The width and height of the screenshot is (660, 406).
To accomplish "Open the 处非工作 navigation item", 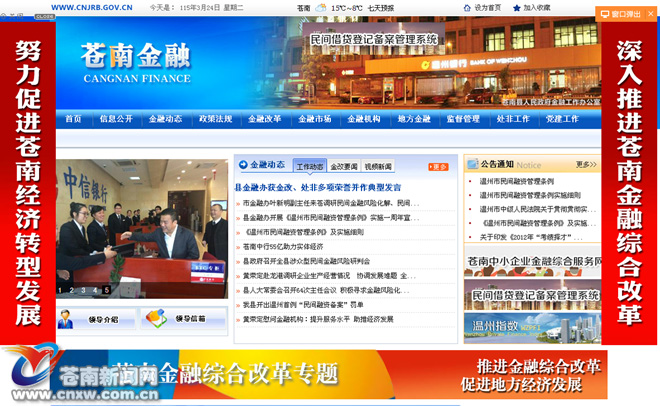I will [x=513, y=119].
